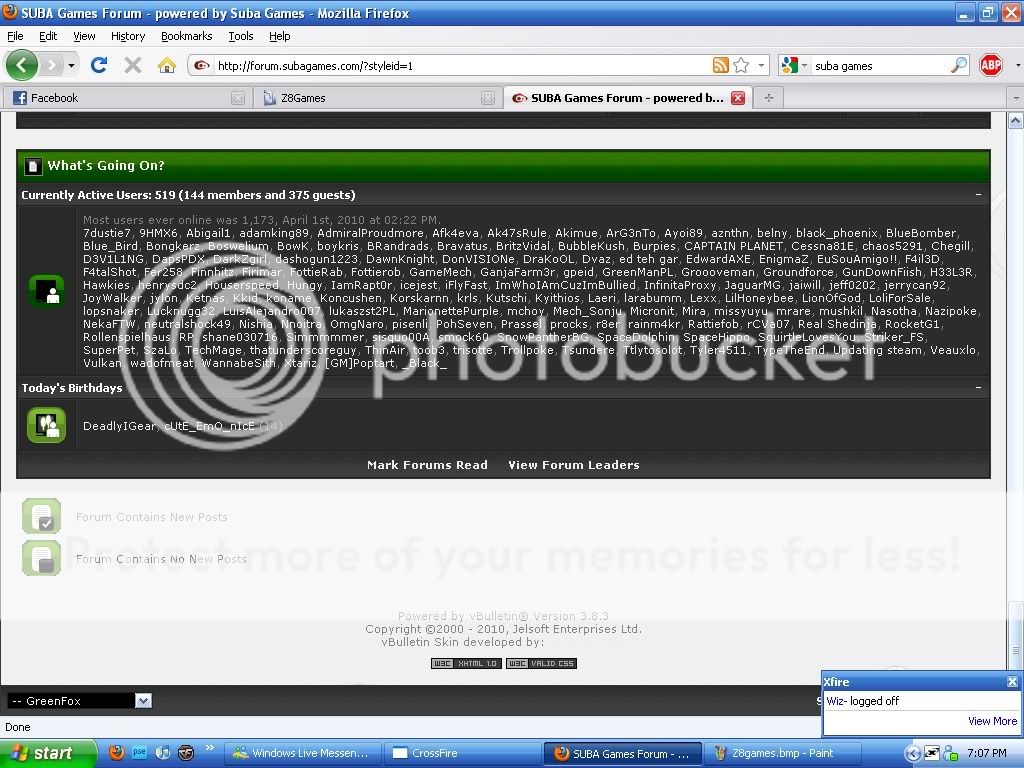Screen dimensions: 1024x768
Task: Bookmark this page with the star icon
Action: click(x=741, y=65)
